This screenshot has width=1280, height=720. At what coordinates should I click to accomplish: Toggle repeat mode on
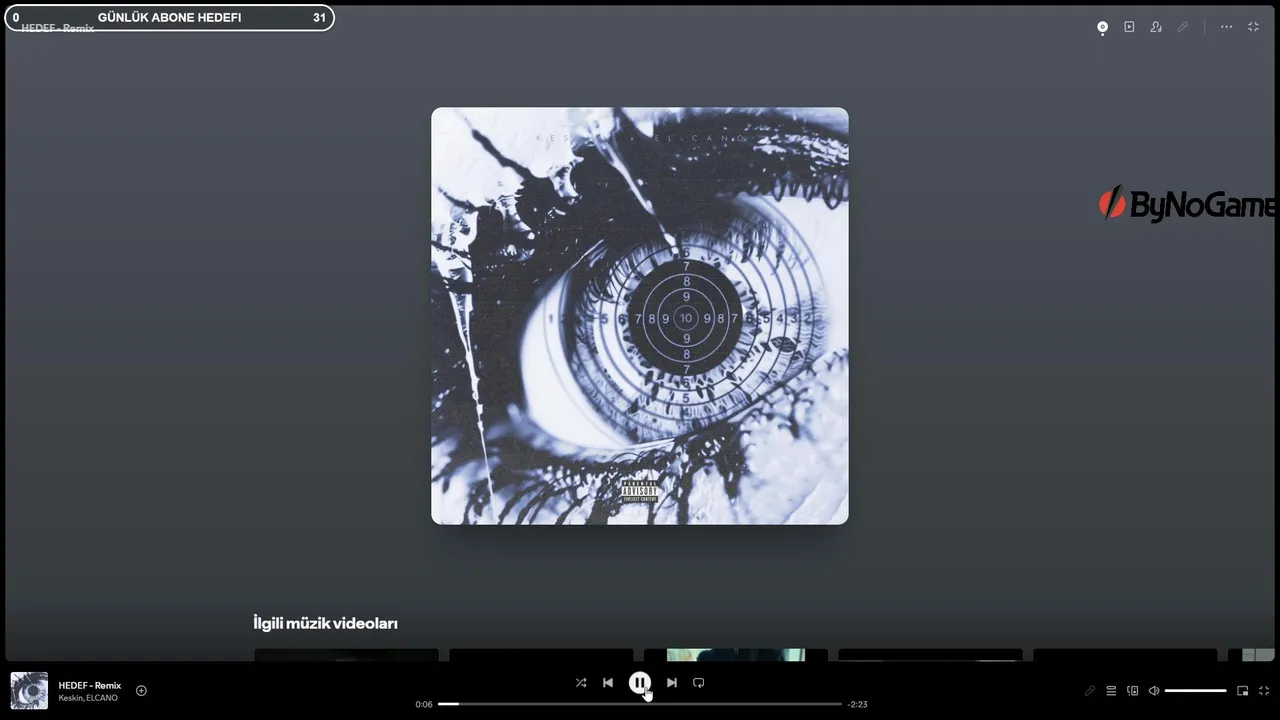699,683
